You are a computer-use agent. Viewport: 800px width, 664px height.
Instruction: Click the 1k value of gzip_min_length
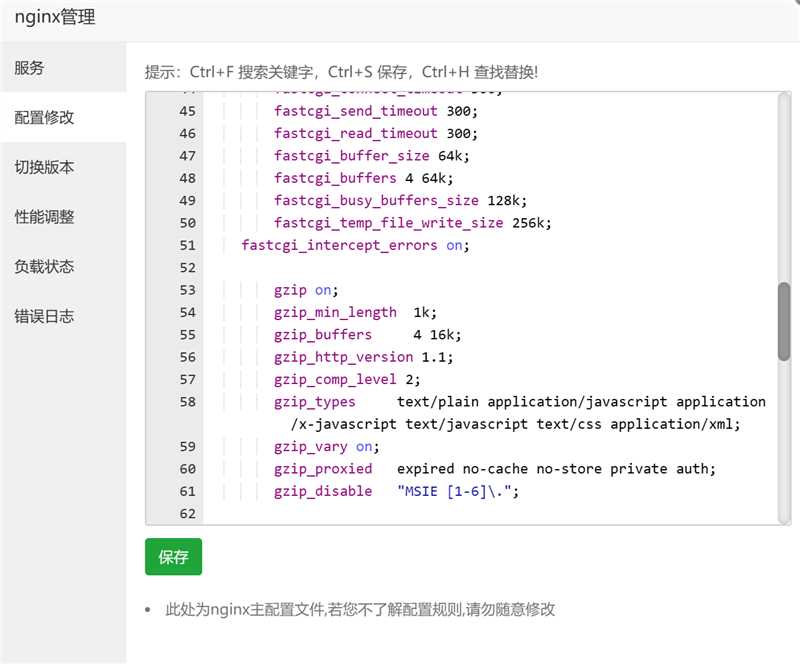421,312
